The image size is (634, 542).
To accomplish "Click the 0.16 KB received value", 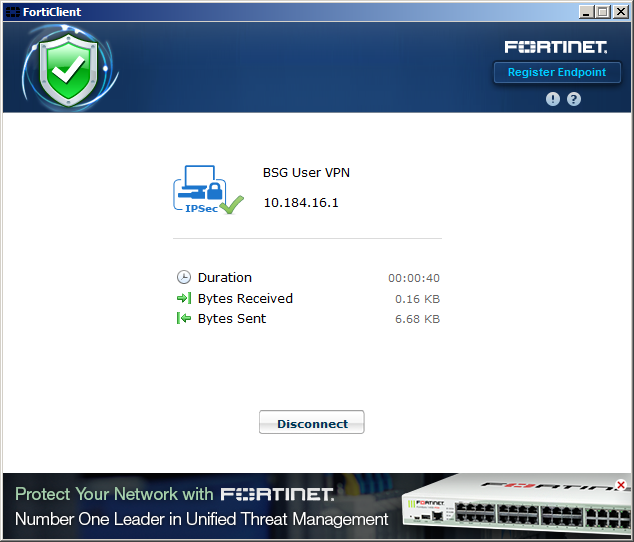I will pos(417,299).
